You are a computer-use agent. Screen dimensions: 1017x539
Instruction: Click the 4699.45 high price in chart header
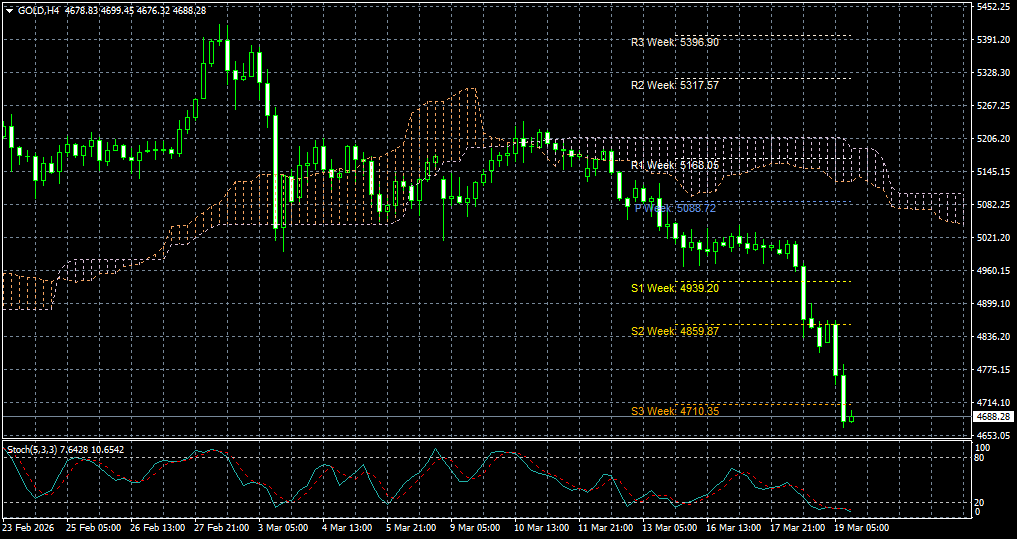click(119, 11)
